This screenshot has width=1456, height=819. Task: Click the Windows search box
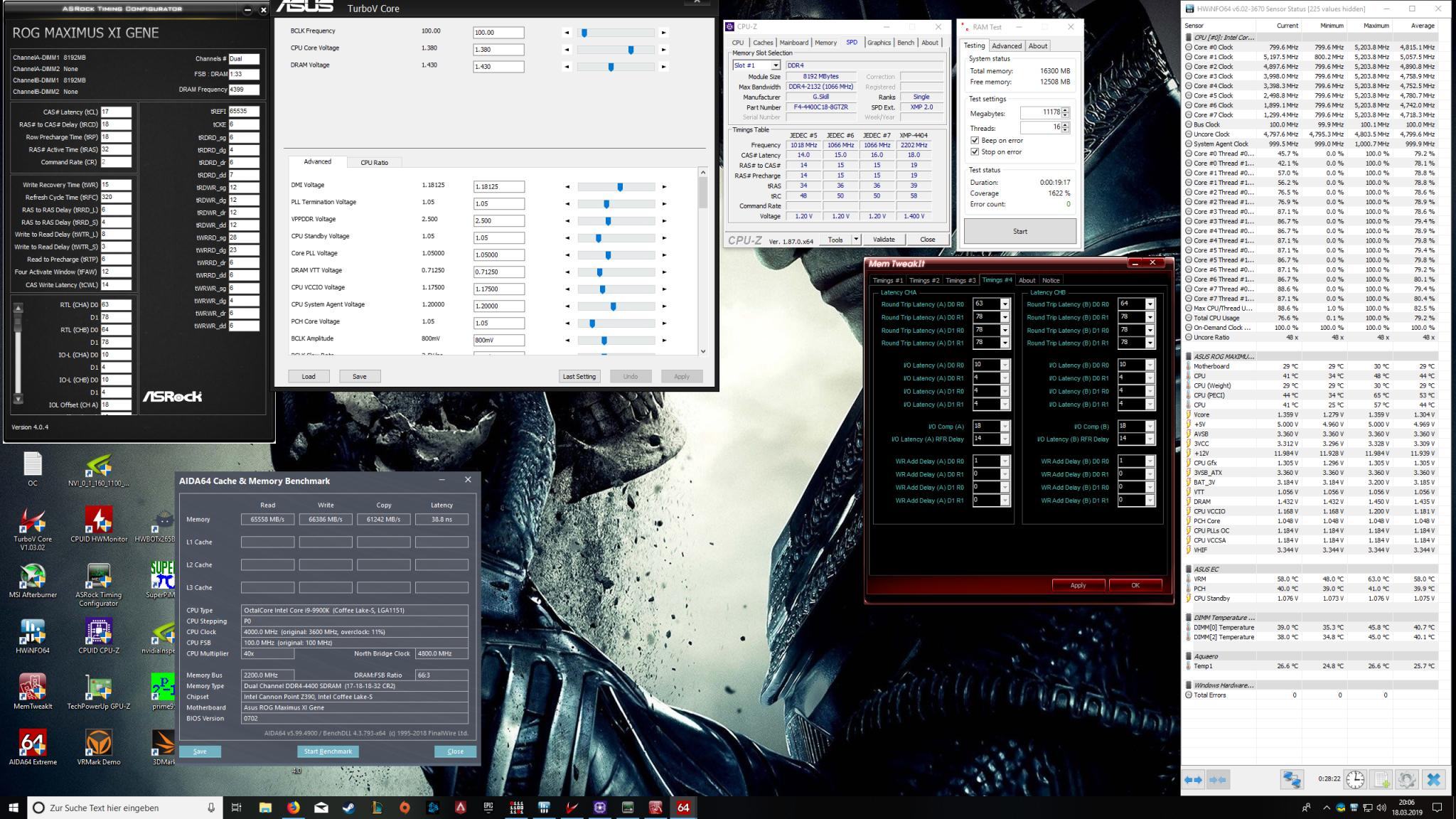click(125, 808)
